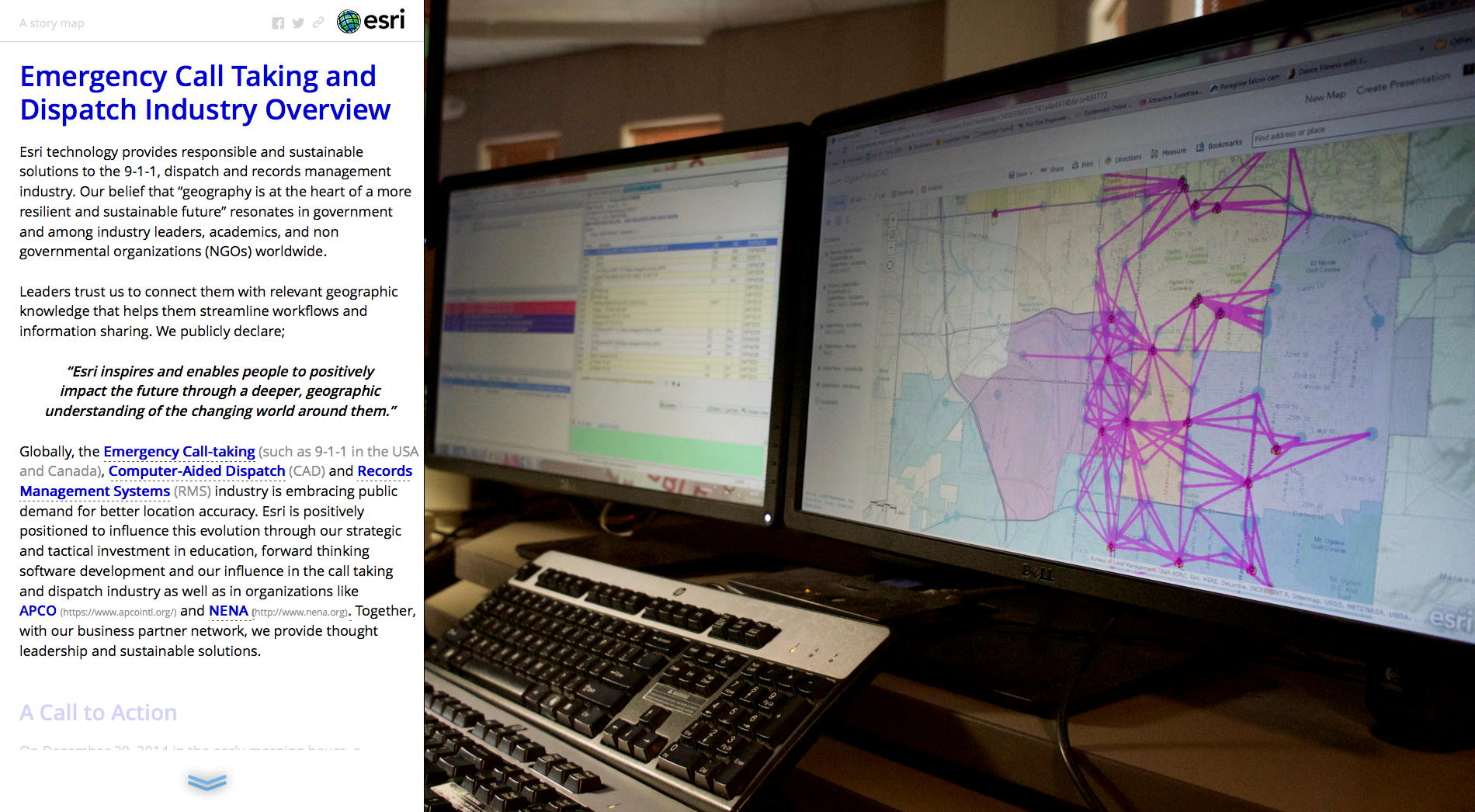
Task: Follow the Records Management Systems link
Action: point(216,481)
